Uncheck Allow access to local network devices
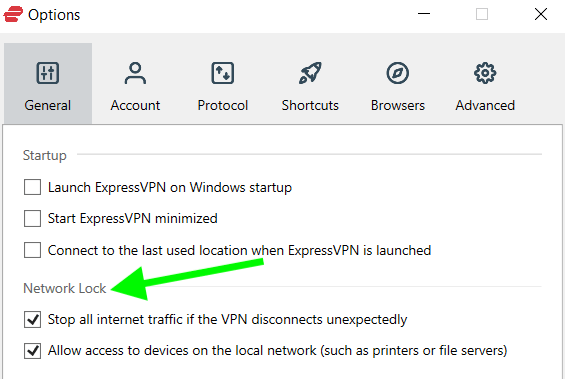 click(32, 351)
